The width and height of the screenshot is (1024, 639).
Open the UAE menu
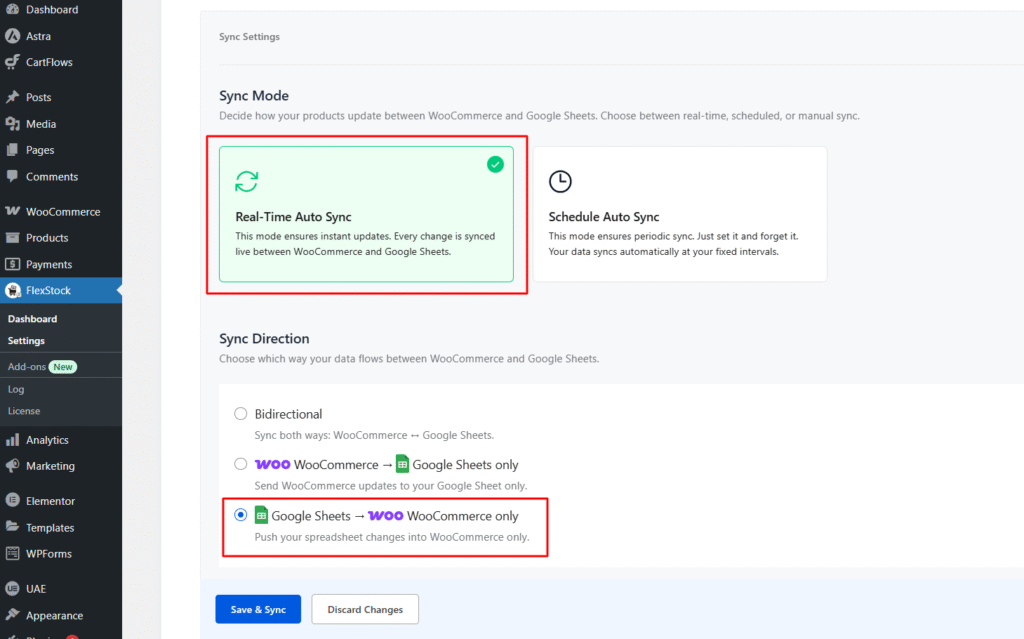click(61, 588)
